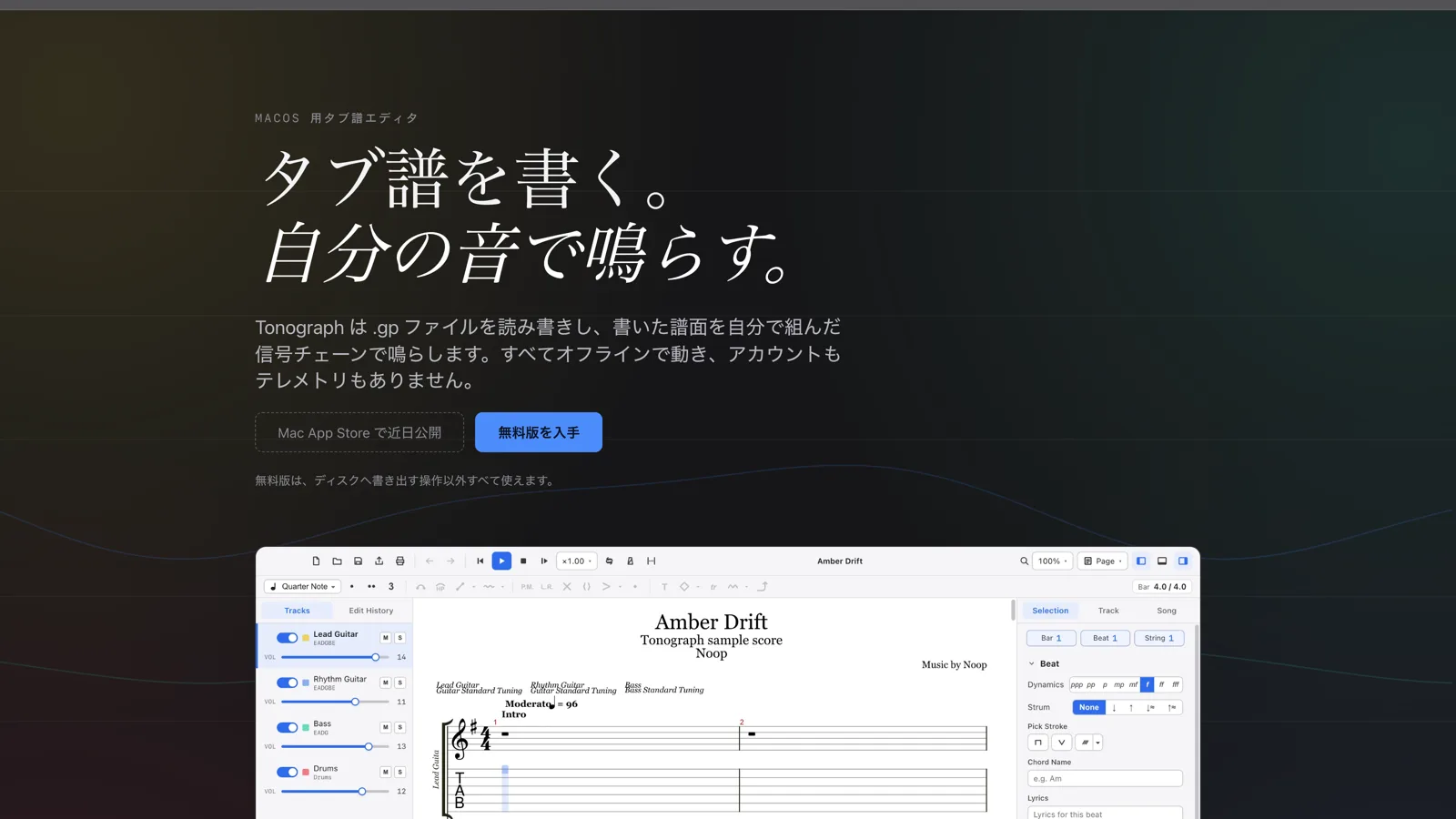Click the redo arrow icon
Image resolution: width=1456 pixels, height=819 pixels.
coord(450,561)
